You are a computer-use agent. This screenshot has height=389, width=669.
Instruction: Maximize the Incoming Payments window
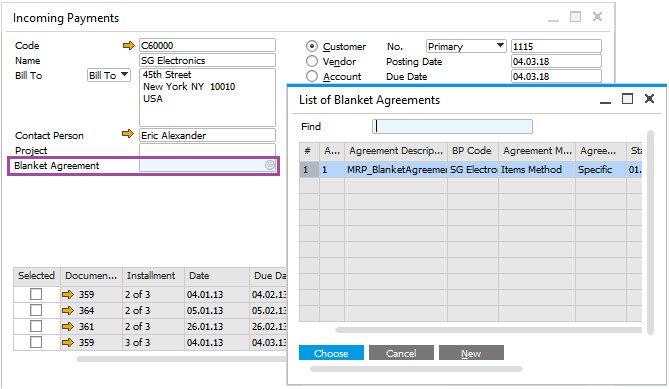[x=576, y=17]
